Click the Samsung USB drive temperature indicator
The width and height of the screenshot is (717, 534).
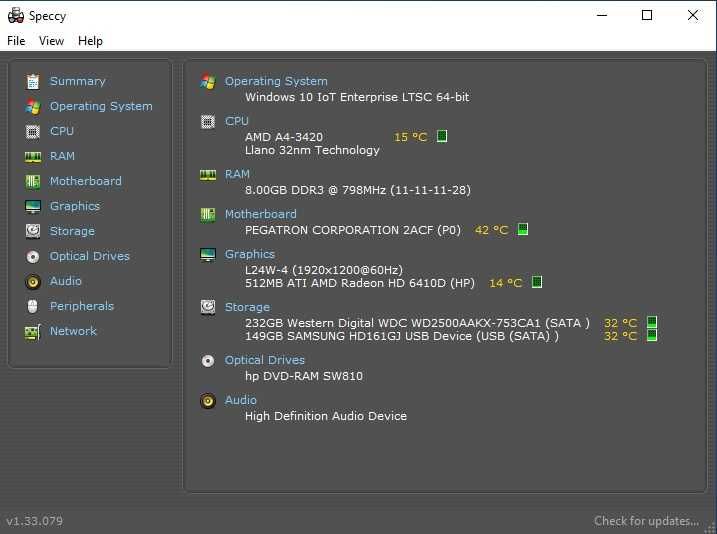click(x=653, y=336)
